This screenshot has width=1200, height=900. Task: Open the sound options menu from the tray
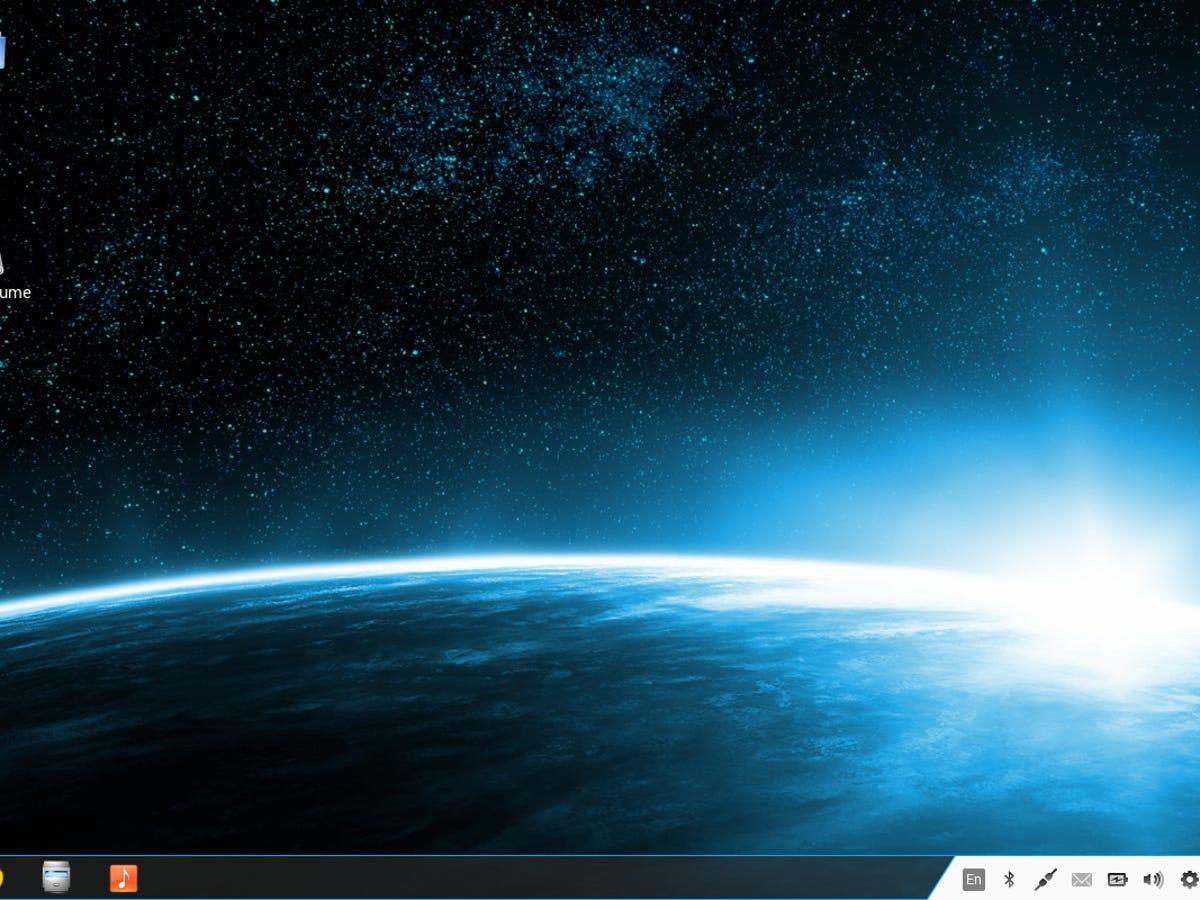click(1152, 877)
